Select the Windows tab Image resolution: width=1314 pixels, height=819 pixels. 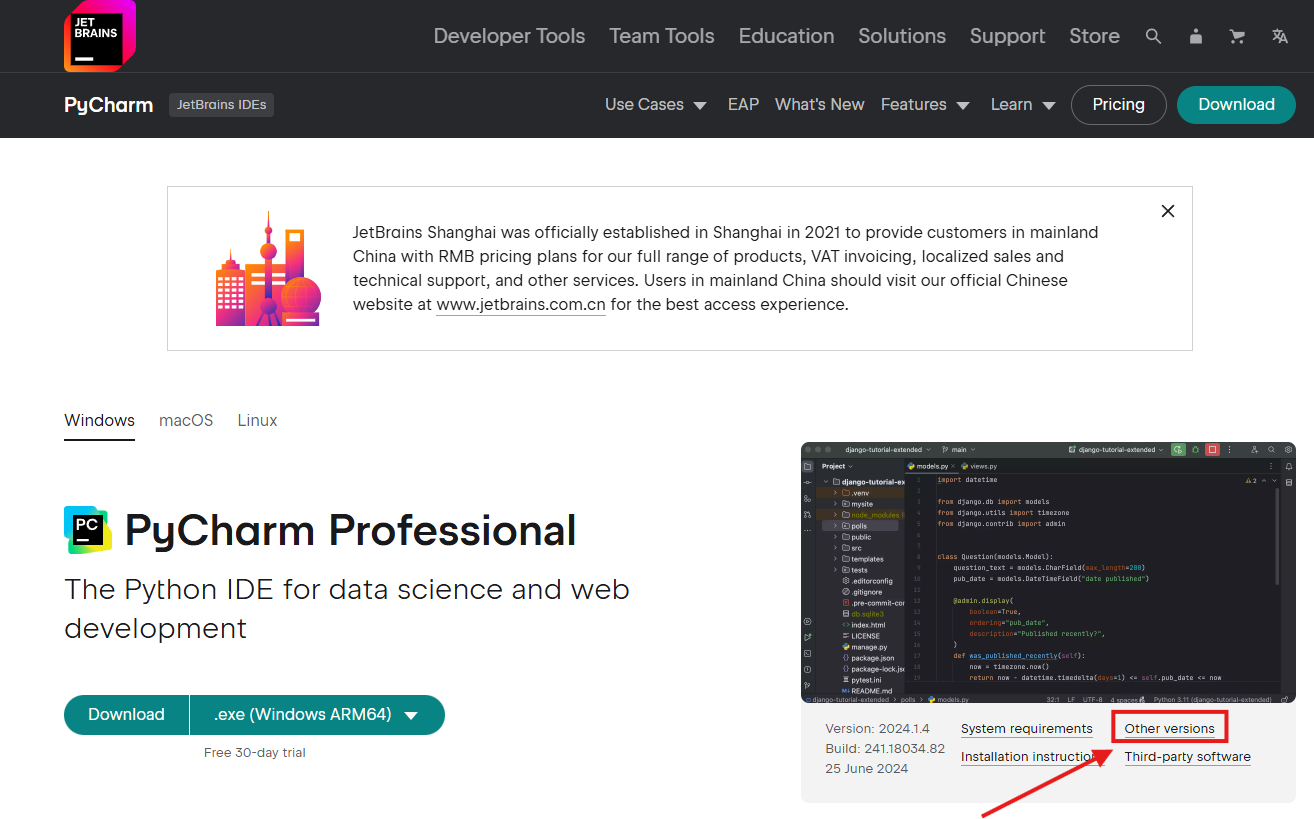point(99,421)
